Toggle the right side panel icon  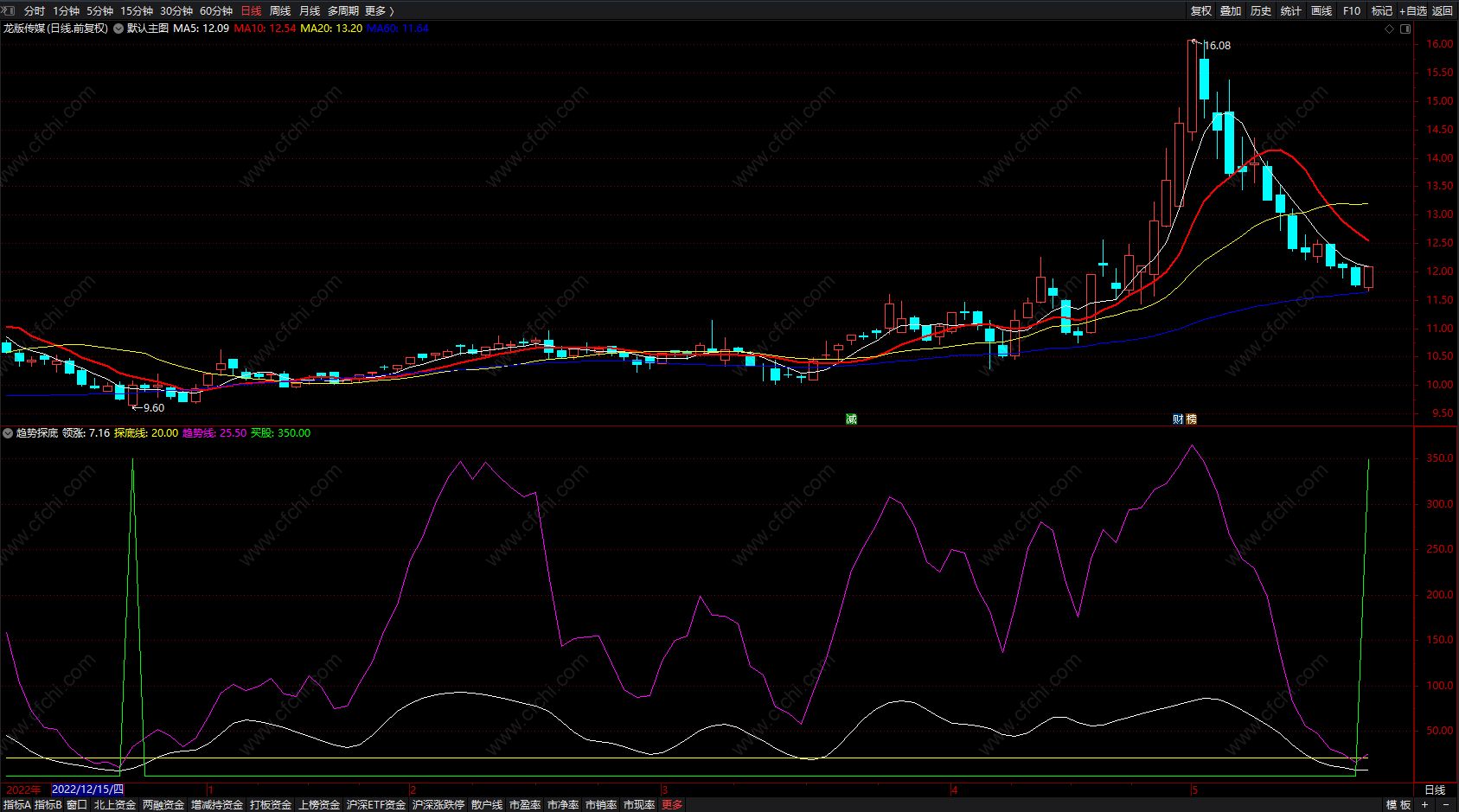tap(1405, 29)
